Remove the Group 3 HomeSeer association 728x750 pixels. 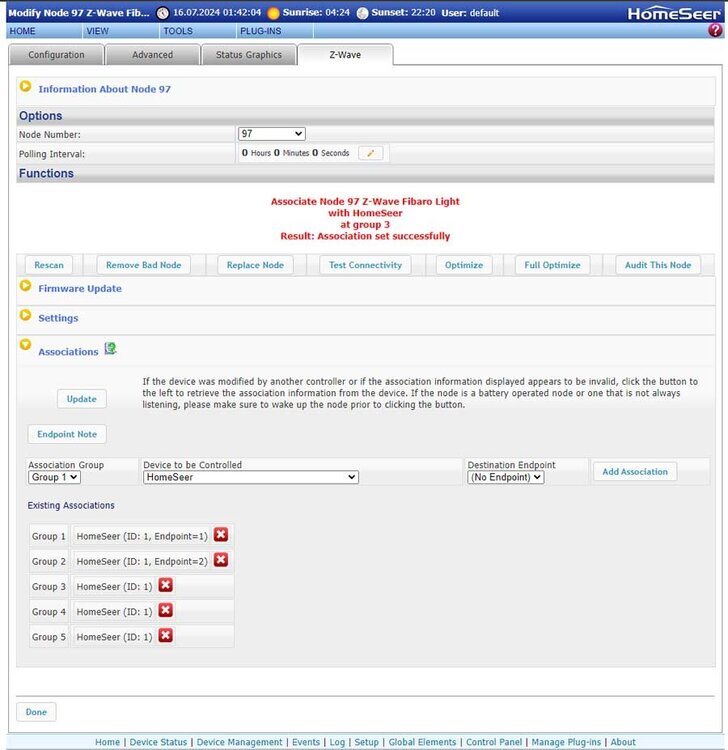coord(166,585)
